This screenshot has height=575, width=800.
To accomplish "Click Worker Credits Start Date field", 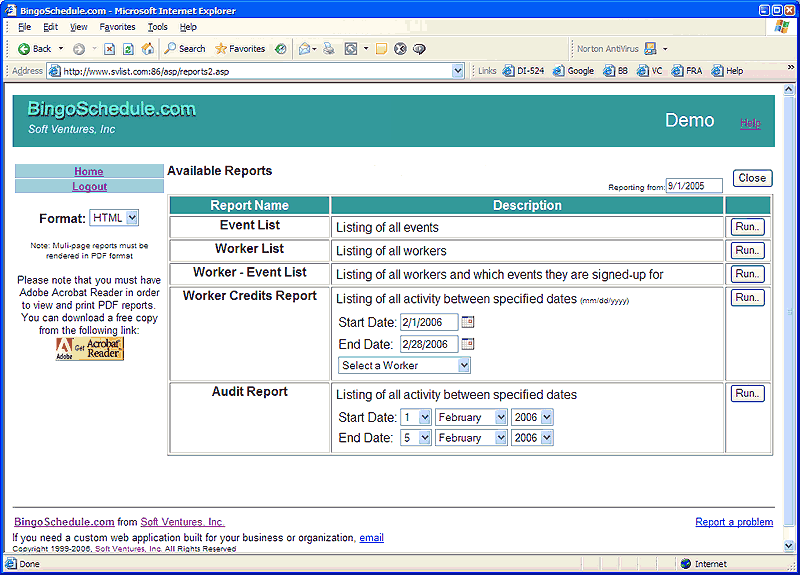I will click(x=429, y=322).
